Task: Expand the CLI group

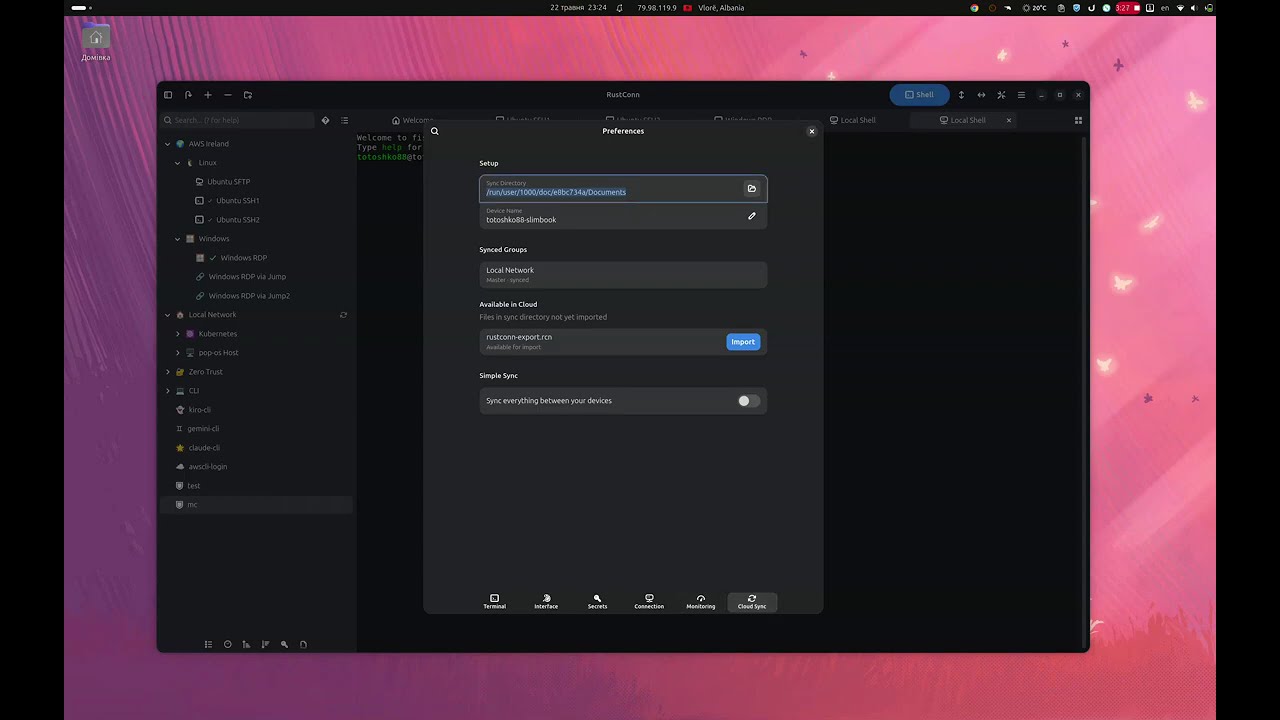Action: (168, 391)
